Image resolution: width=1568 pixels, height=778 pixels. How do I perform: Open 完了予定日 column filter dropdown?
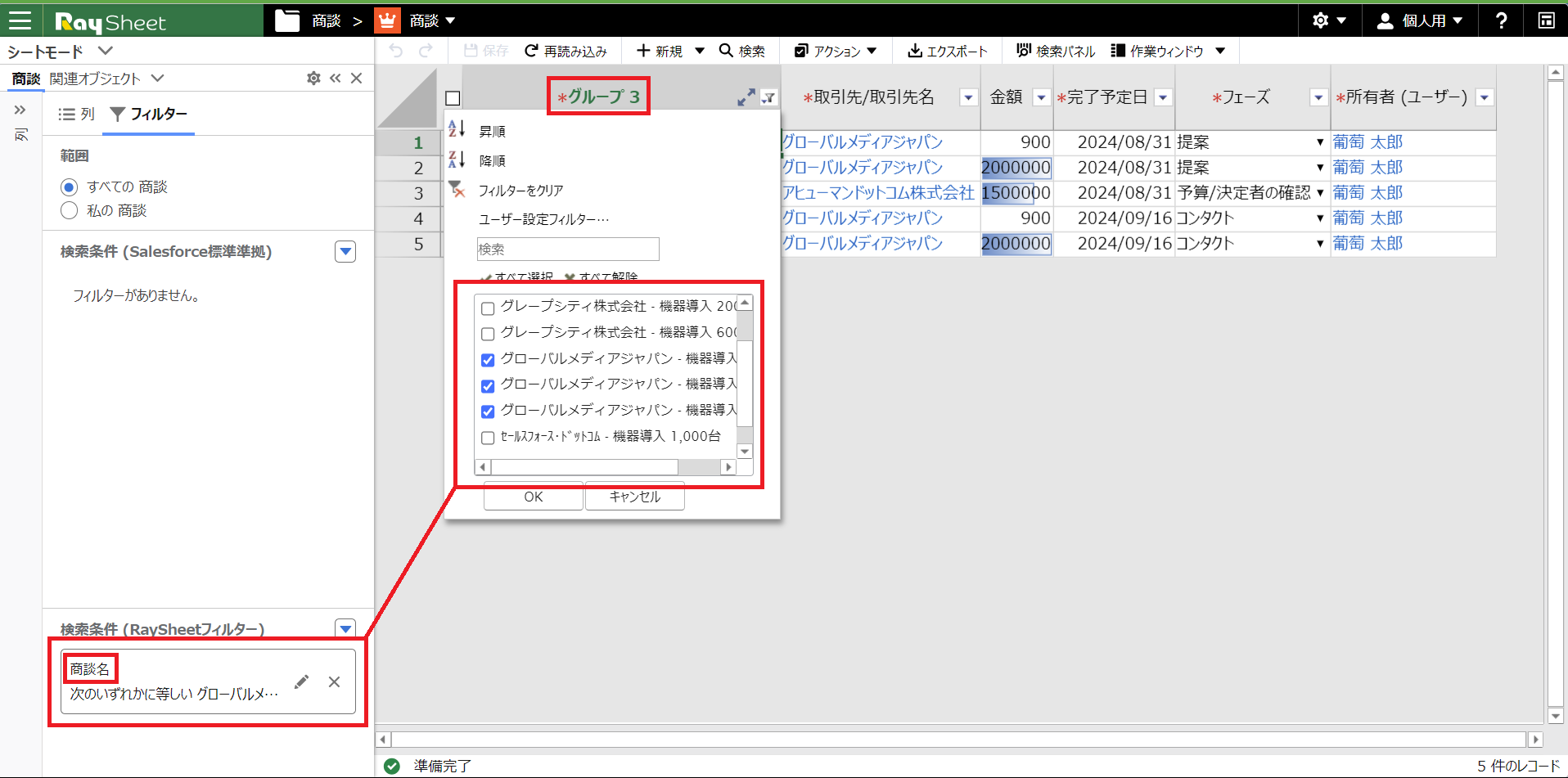pos(1163,97)
